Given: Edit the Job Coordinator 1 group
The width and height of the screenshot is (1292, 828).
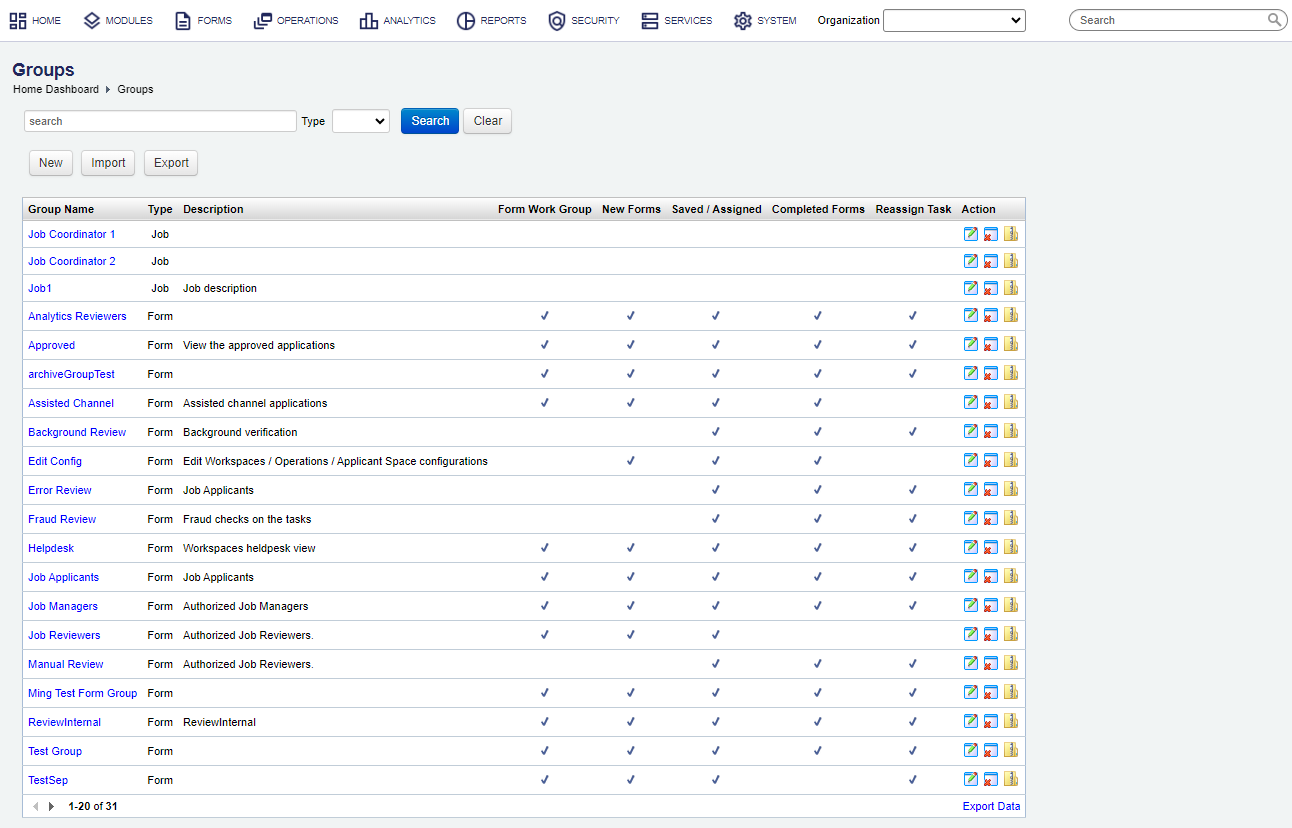Looking at the screenshot, I should [x=970, y=233].
